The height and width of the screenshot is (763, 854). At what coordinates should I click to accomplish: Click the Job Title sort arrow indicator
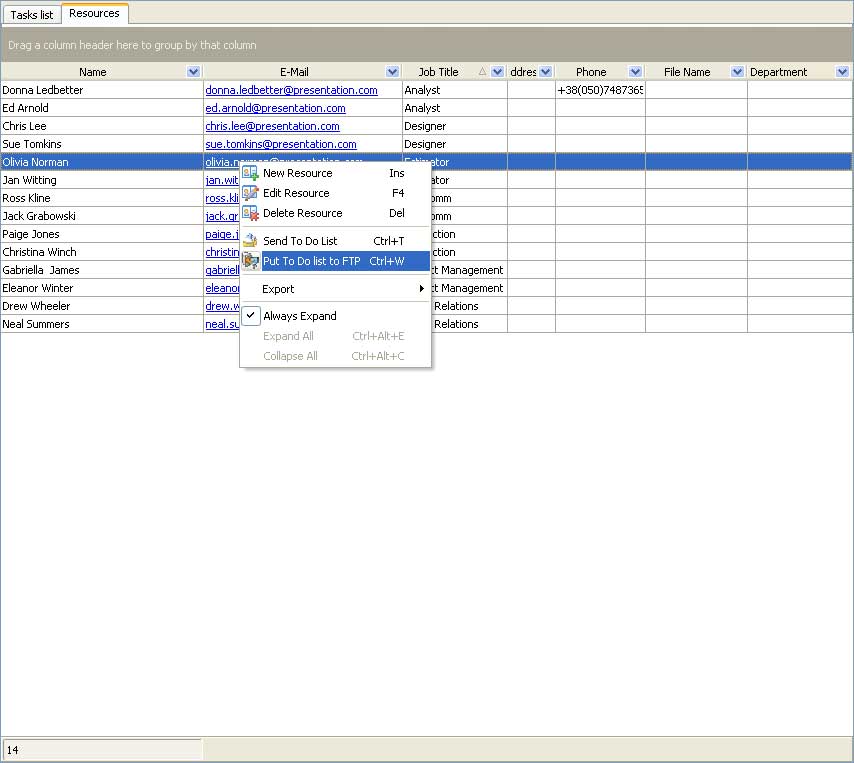coord(483,72)
